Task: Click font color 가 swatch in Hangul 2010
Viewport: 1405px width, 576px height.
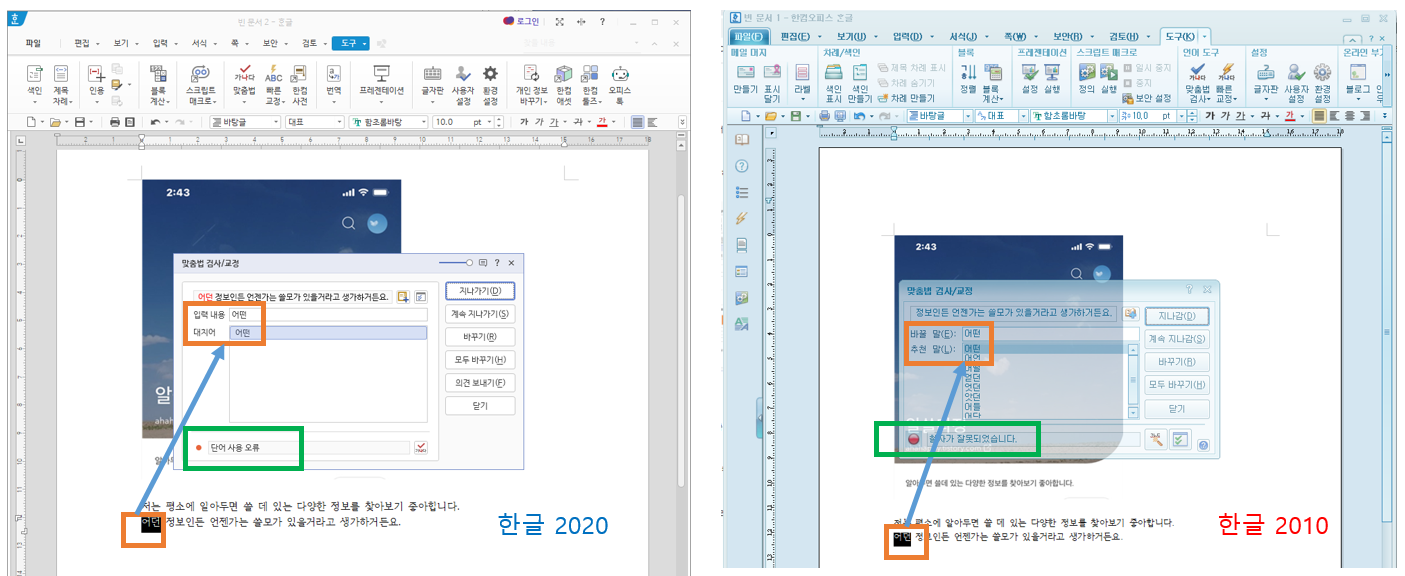Action: tap(1289, 116)
